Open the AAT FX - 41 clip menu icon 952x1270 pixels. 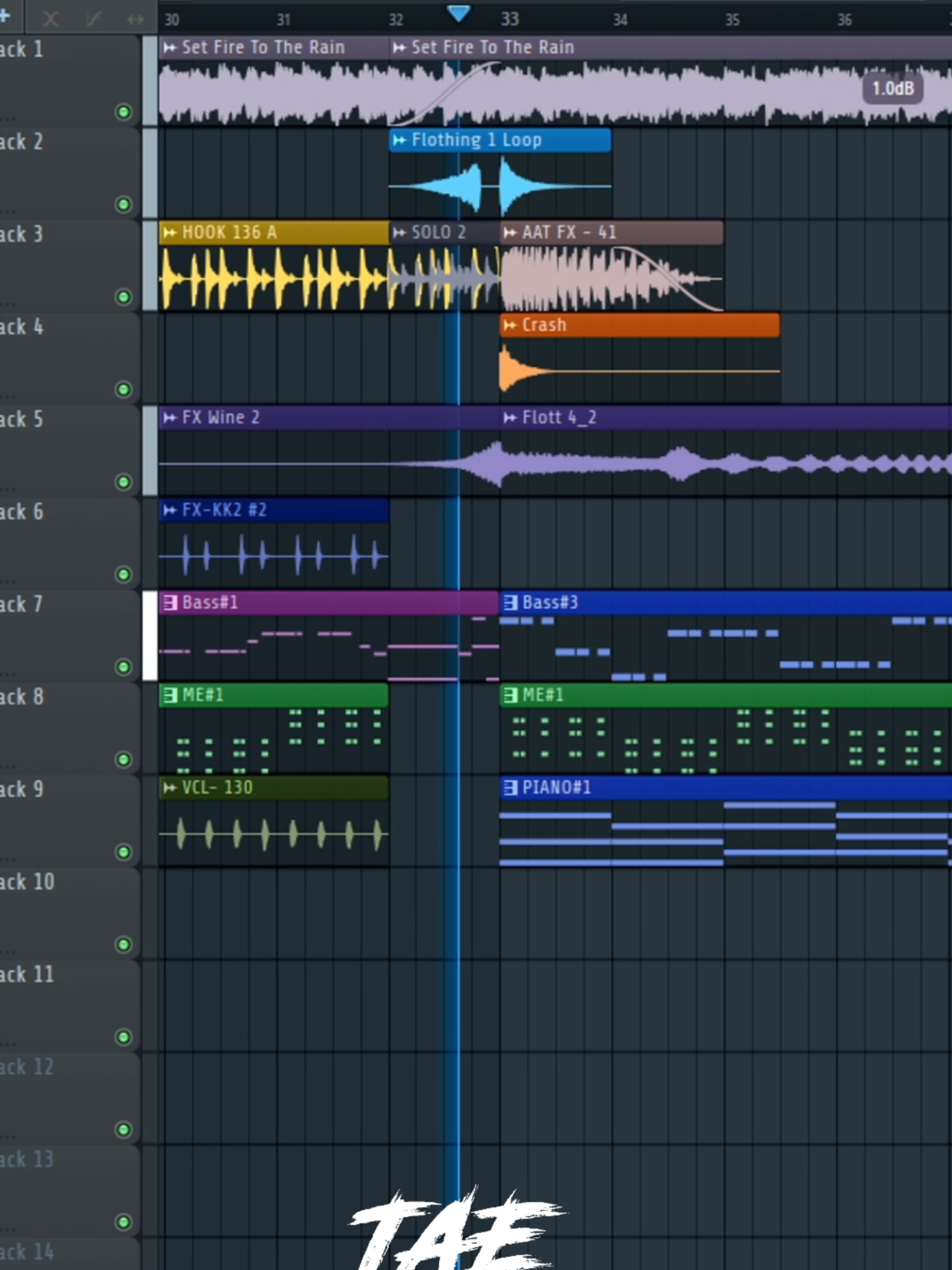tap(510, 233)
